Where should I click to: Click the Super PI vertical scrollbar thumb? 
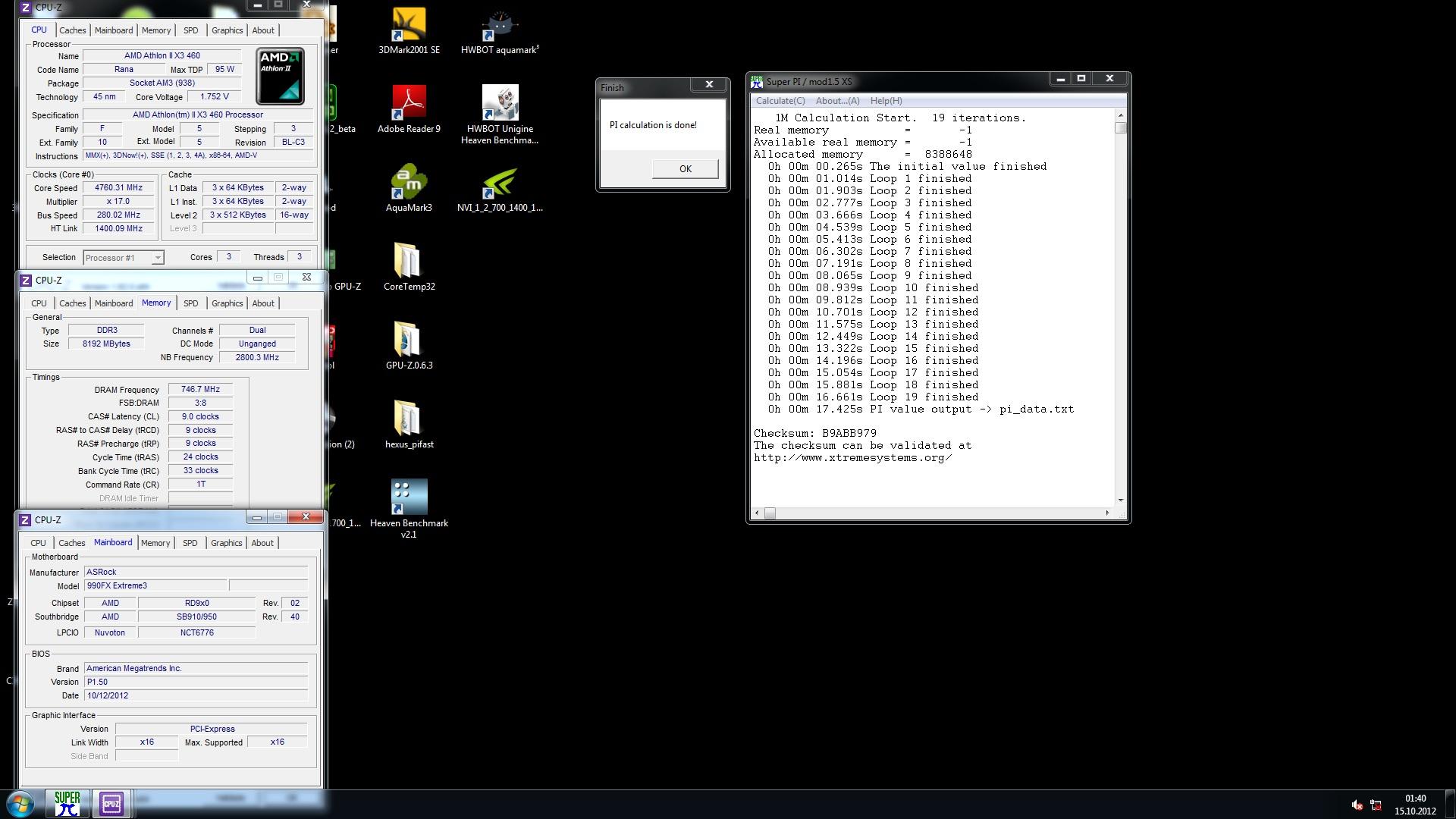(x=1121, y=128)
